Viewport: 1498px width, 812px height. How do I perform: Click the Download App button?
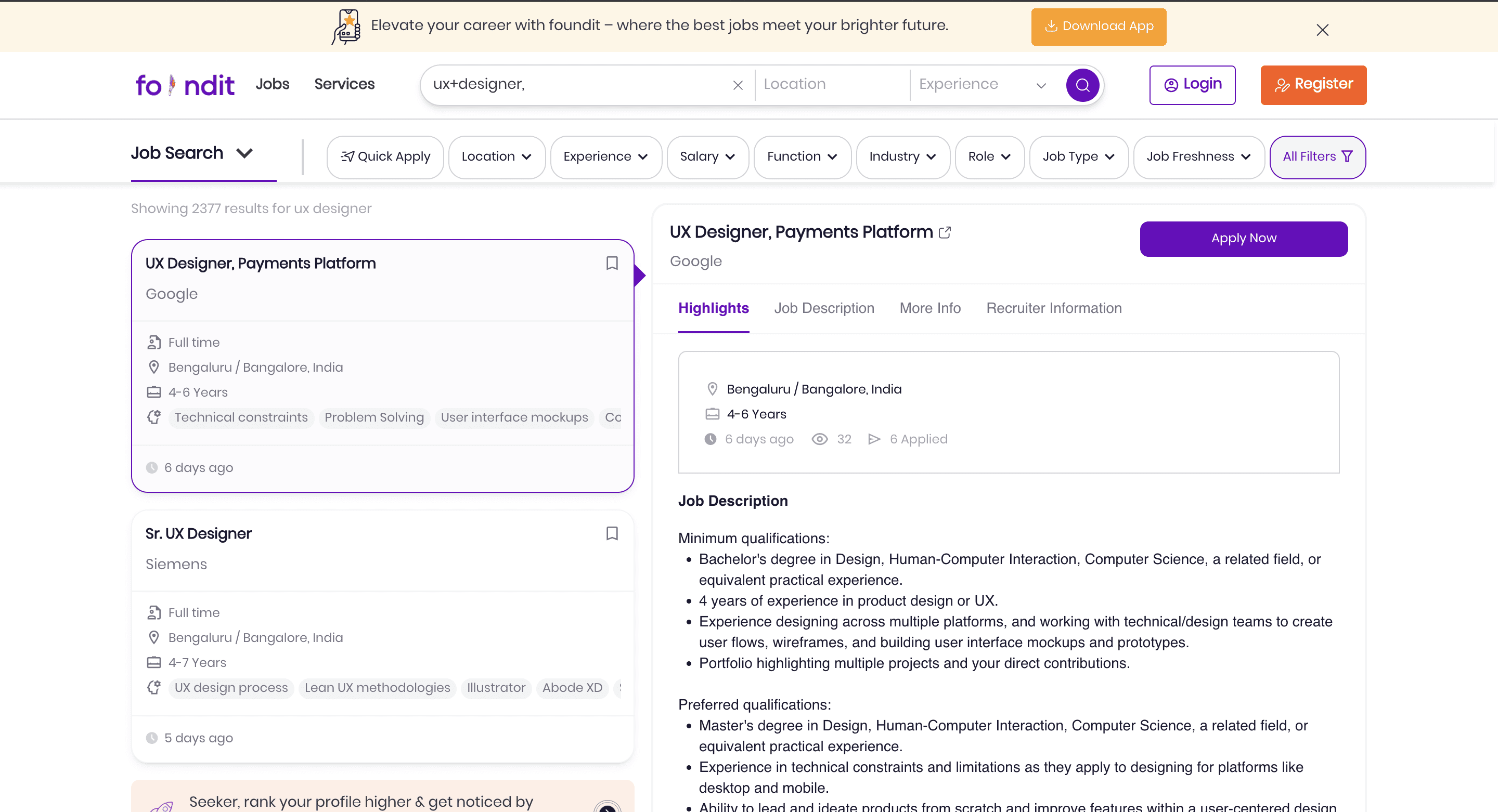pos(1099,27)
